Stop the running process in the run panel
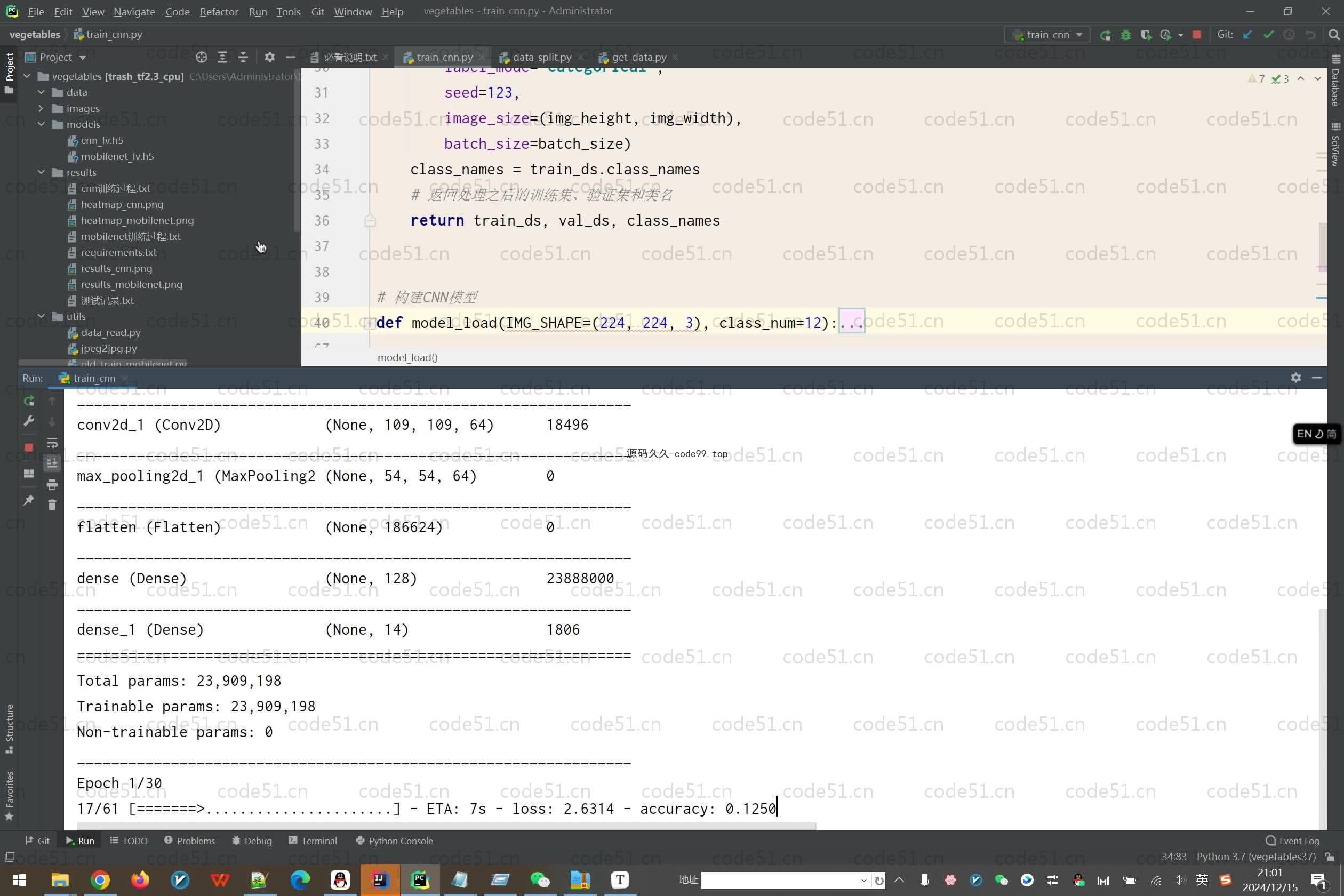The width and height of the screenshot is (1344, 896). point(29,447)
